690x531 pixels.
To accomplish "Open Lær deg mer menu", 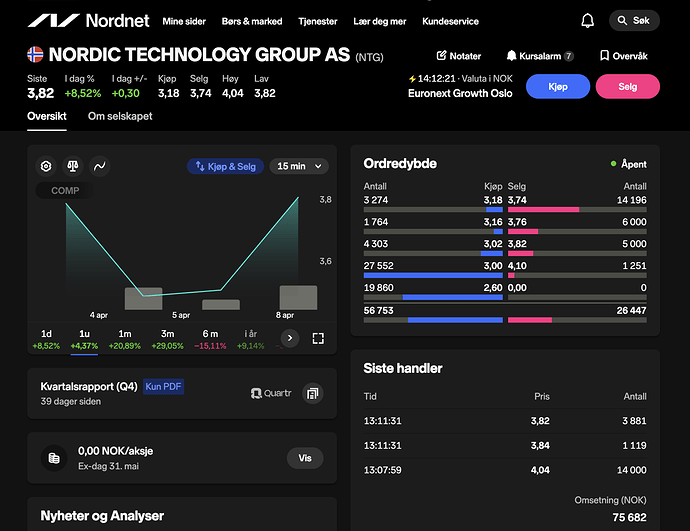I will [380, 21].
